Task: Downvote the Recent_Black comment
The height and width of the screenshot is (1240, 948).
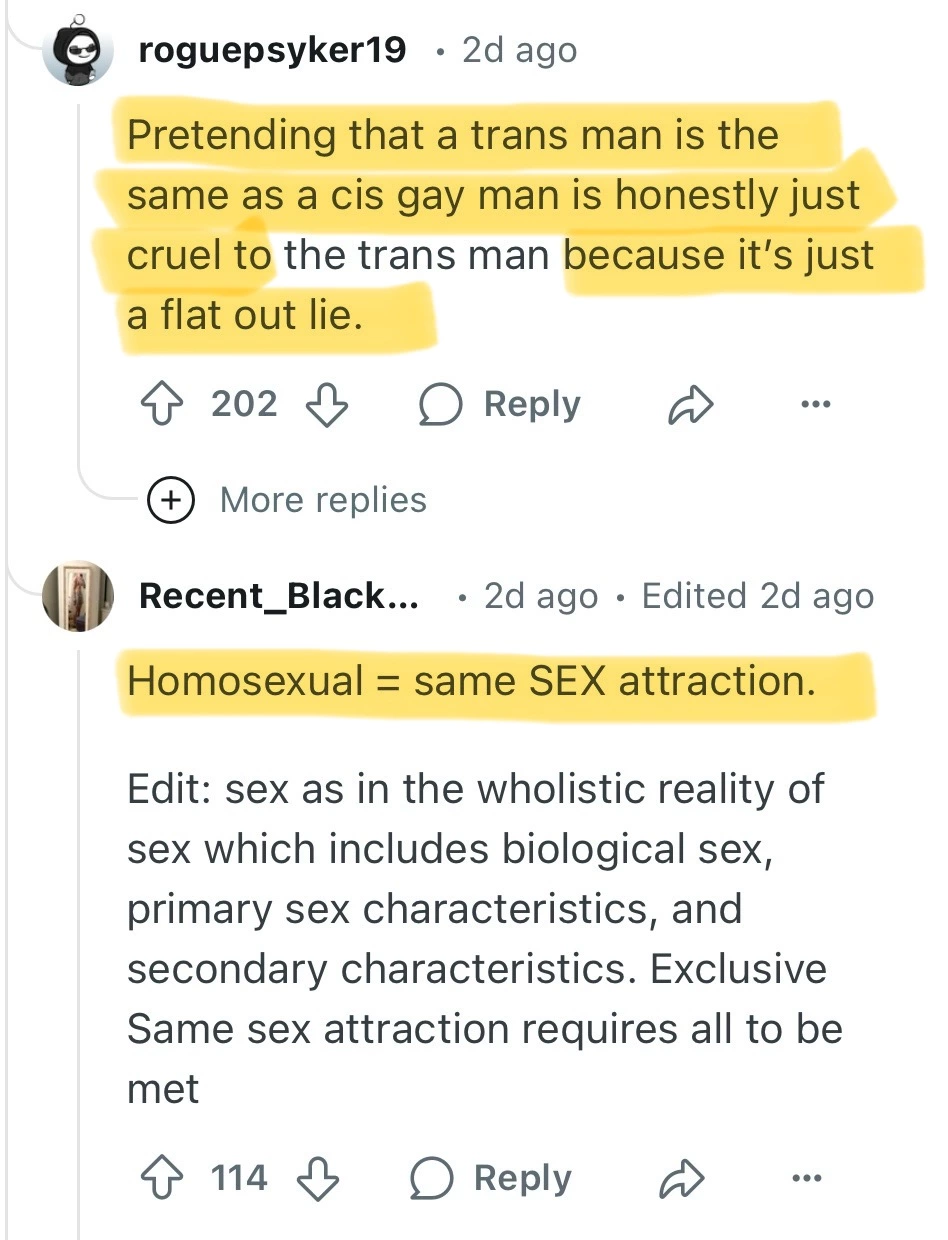Action: click(x=318, y=1177)
